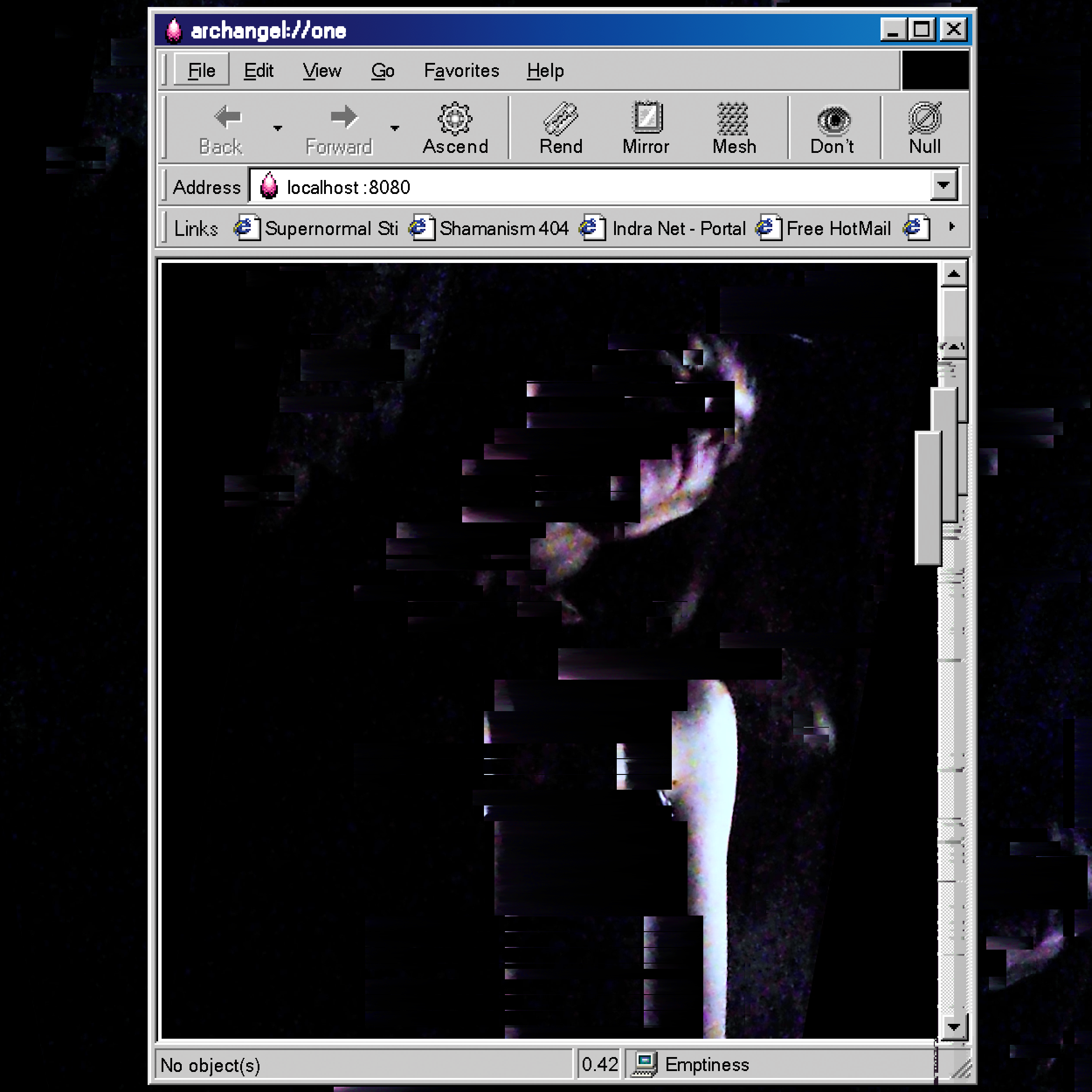Viewport: 1092px width, 1092px height.
Task: Open the Shamanism 404 link
Action: point(503,228)
